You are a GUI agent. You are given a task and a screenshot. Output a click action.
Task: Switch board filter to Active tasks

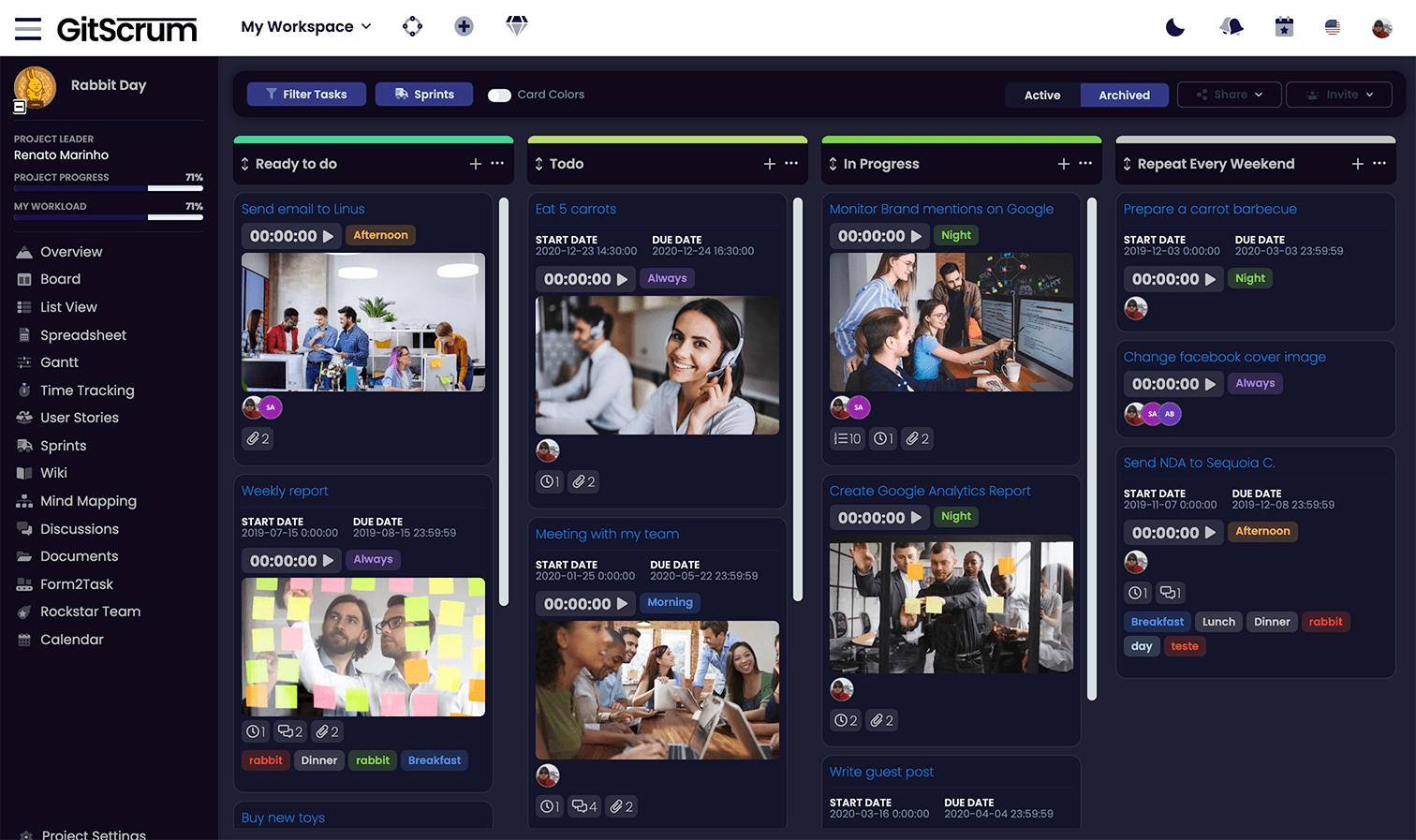(x=1042, y=95)
